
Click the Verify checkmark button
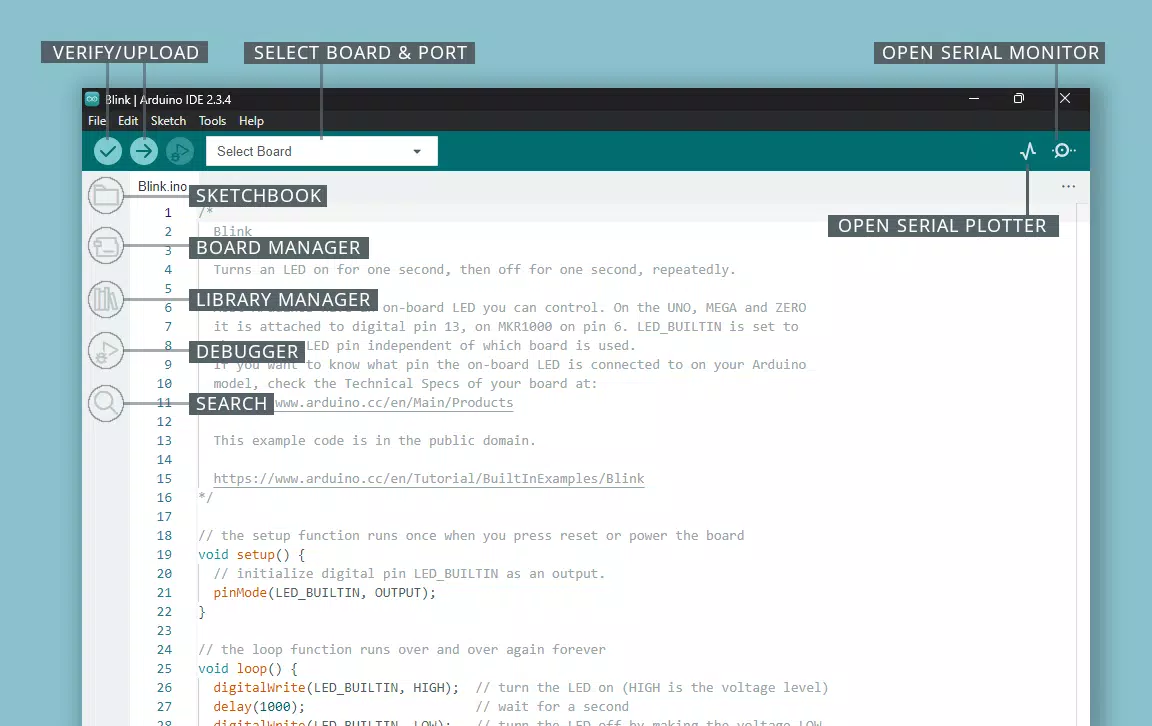coord(108,151)
